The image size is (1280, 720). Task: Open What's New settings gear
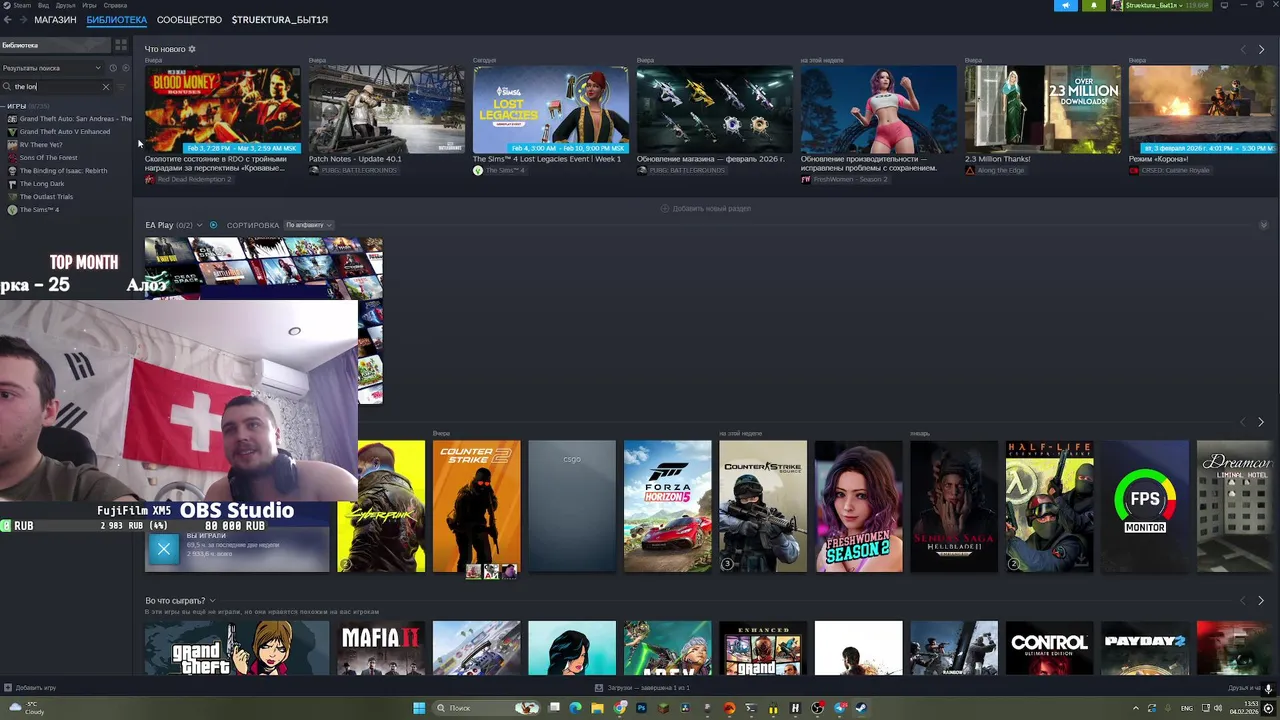(192, 49)
